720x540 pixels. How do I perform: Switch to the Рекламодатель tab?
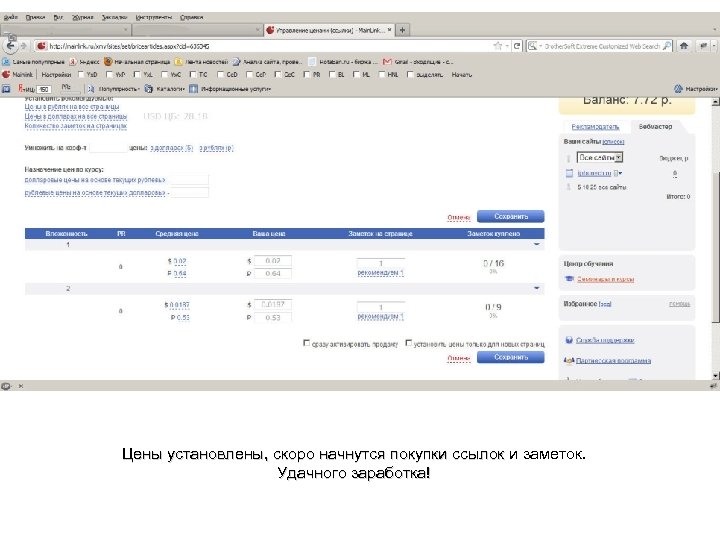click(x=595, y=126)
